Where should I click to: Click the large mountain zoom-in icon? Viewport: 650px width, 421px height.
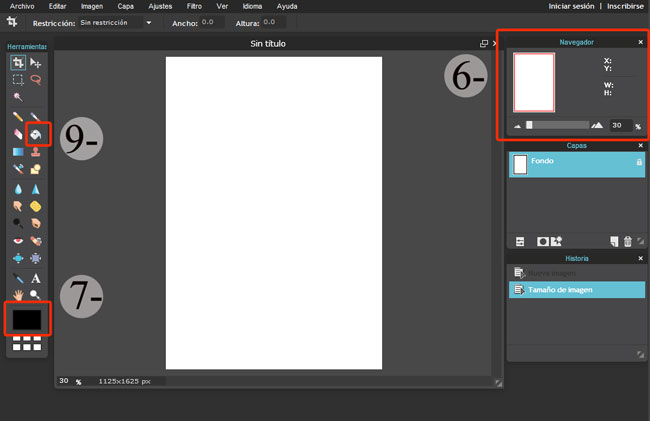(x=597, y=125)
